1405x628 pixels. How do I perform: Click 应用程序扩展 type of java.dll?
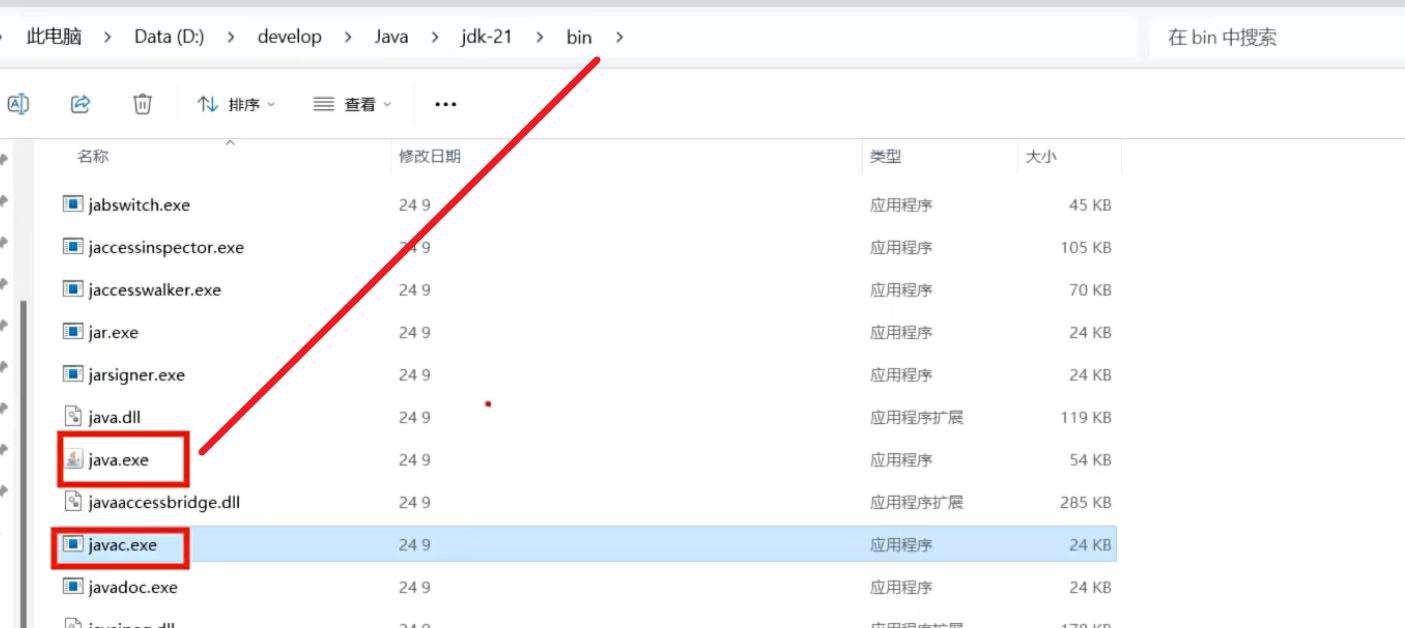coord(917,417)
